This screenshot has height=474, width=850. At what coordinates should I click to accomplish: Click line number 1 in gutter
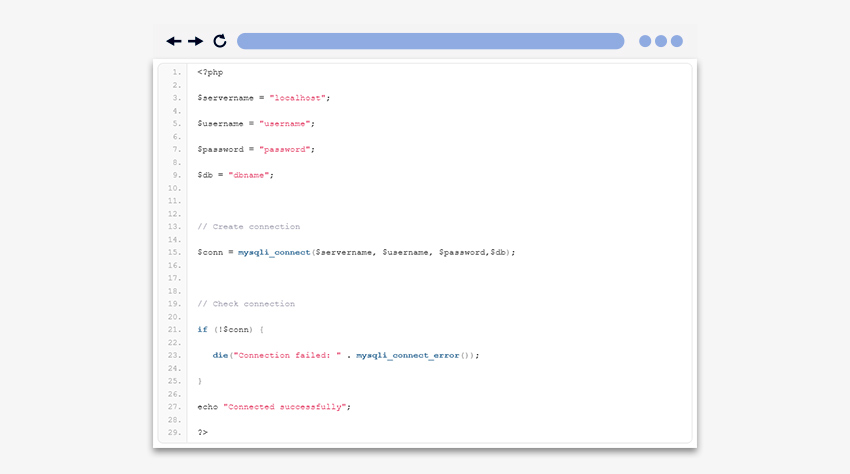[176, 72]
